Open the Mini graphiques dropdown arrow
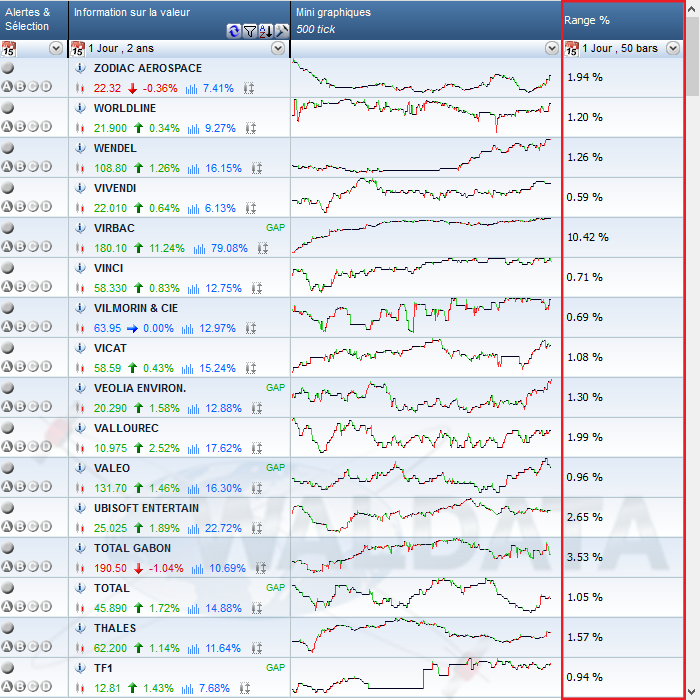The width and height of the screenshot is (700, 700). pos(552,48)
